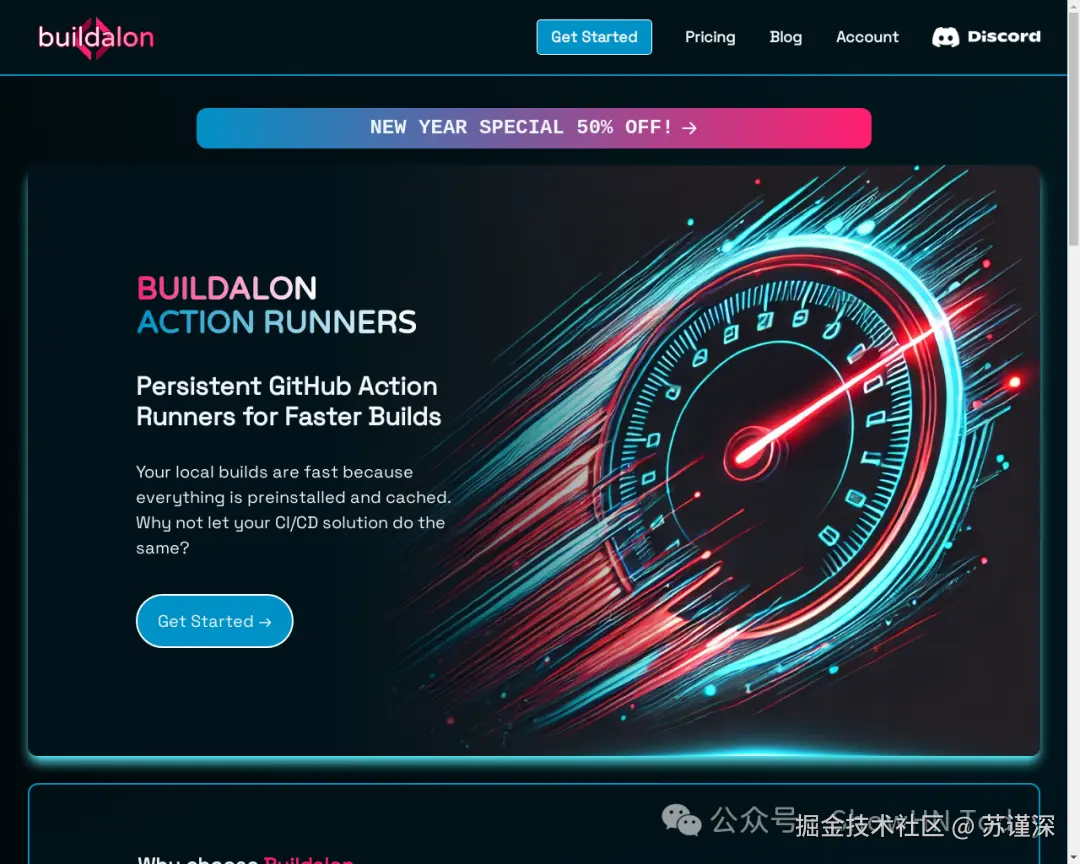The height and width of the screenshot is (864, 1080).
Task: Click the Persistent GitHub Action Runners subheading
Action: (x=288, y=401)
